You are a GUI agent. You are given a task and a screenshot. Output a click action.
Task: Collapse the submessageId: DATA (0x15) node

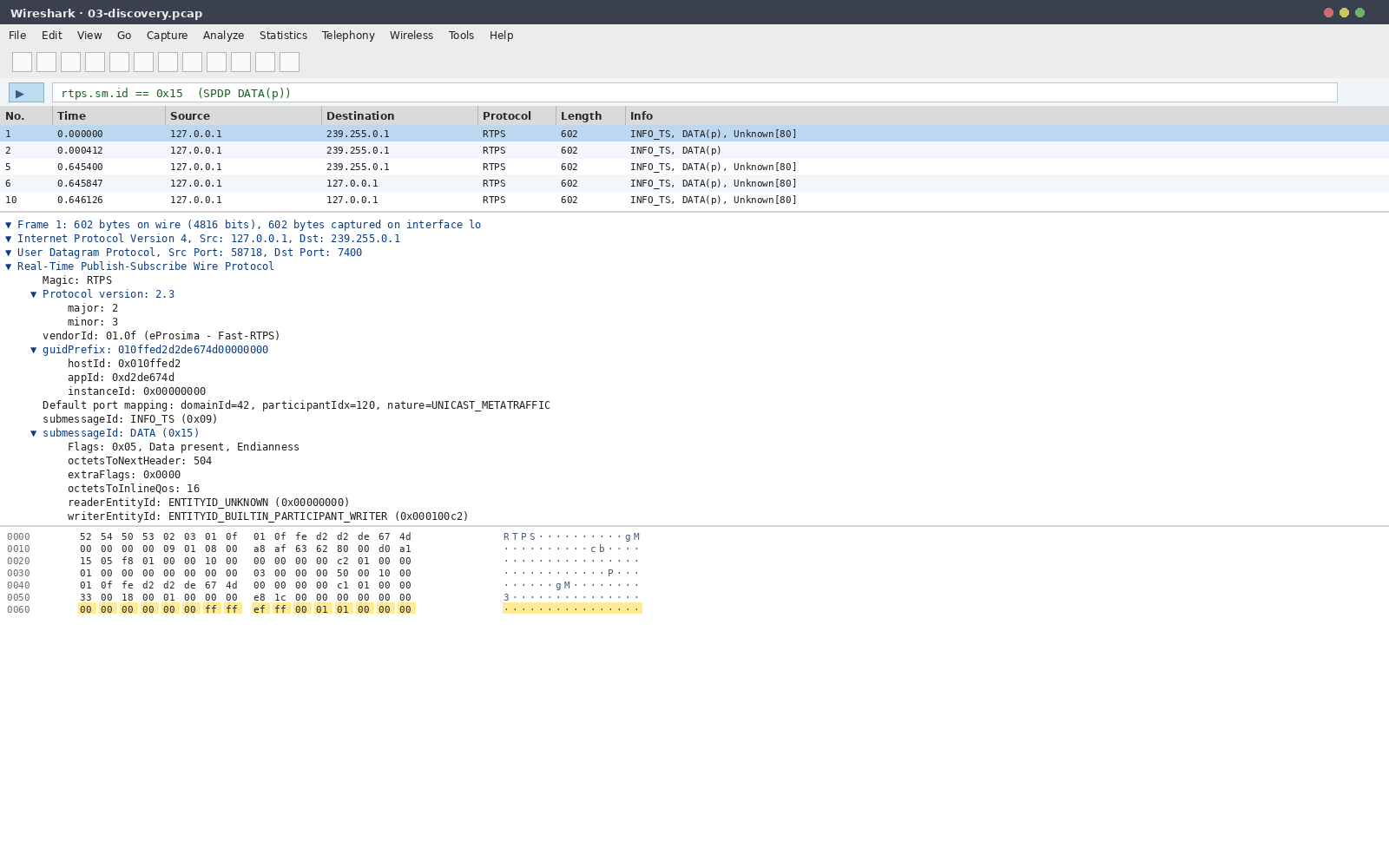[x=34, y=433]
